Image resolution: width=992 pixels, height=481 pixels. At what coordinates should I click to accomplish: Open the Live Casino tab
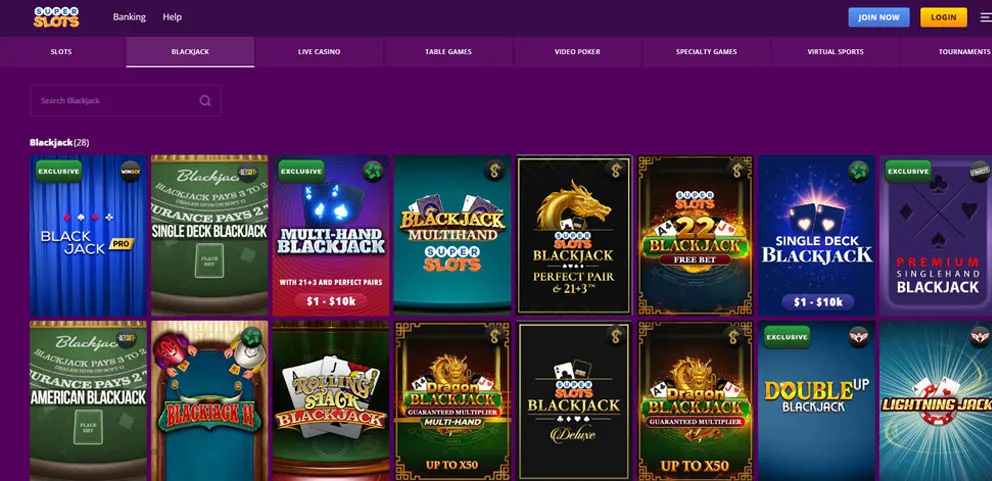coord(319,52)
